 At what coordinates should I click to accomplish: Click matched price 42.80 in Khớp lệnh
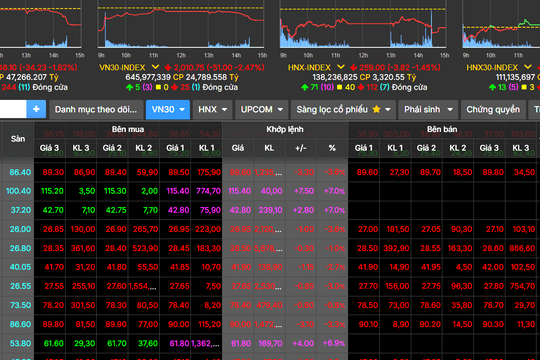pyautogui.click(x=240, y=210)
